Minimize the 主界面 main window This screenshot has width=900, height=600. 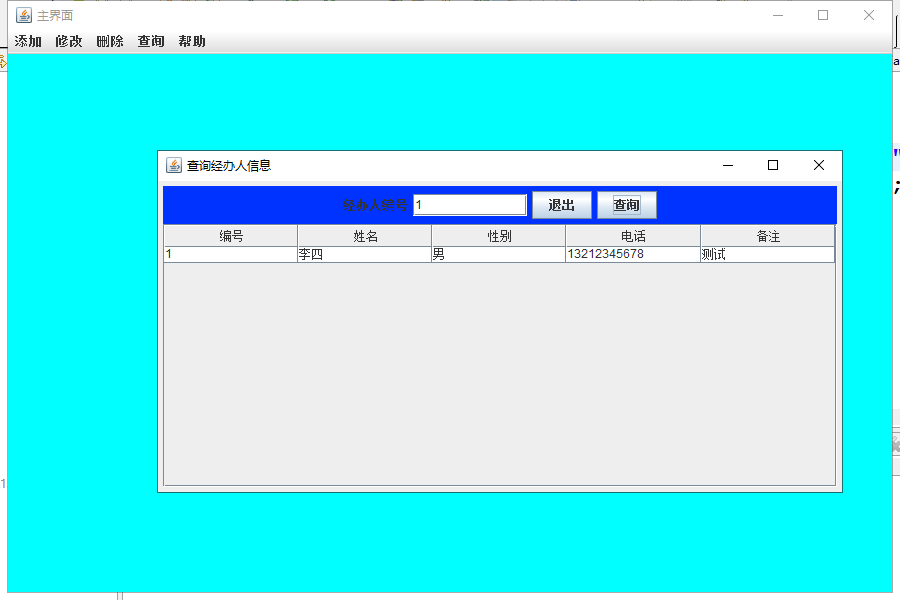(x=778, y=16)
